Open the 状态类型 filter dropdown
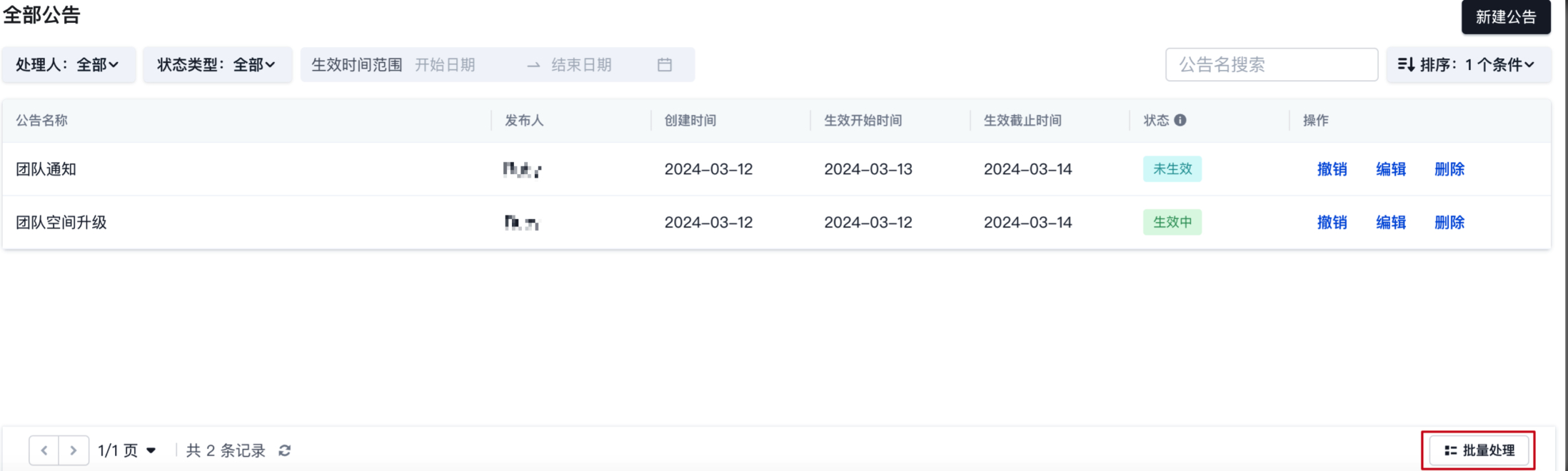The width and height of the screenshot is (1568, 471). click(217, 65)
